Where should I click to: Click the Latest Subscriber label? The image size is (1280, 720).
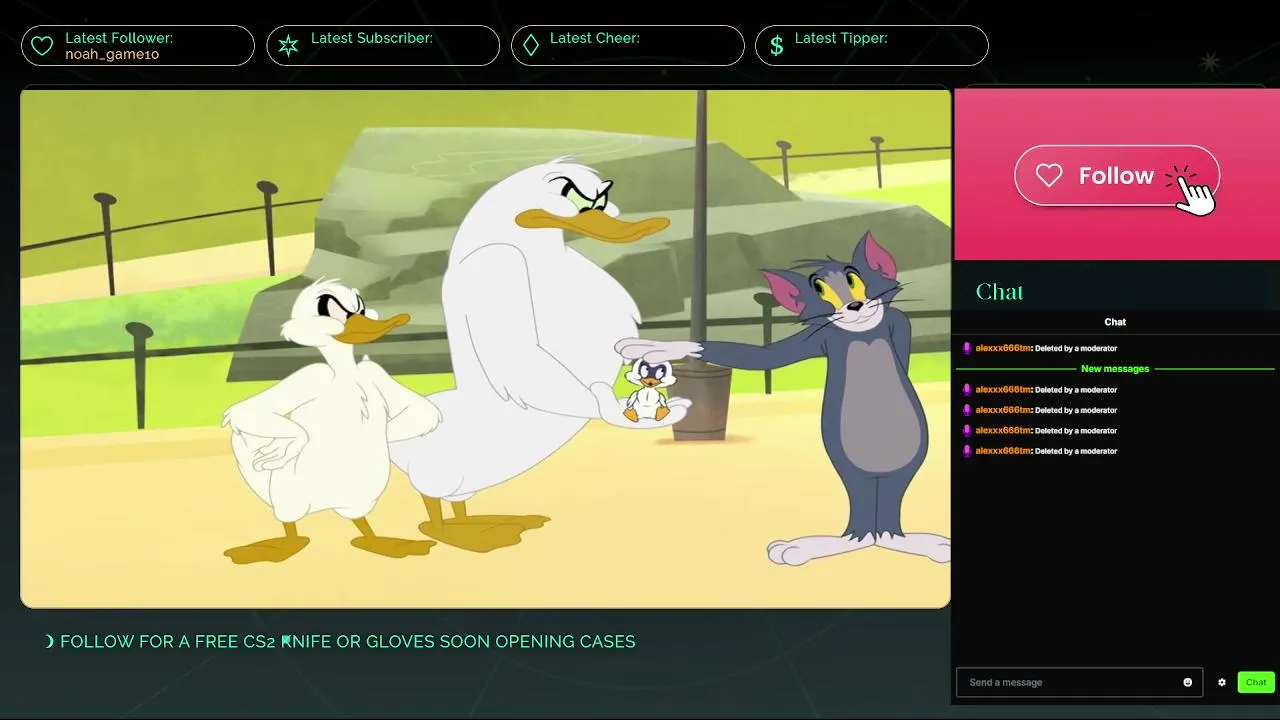click(372, 38)
